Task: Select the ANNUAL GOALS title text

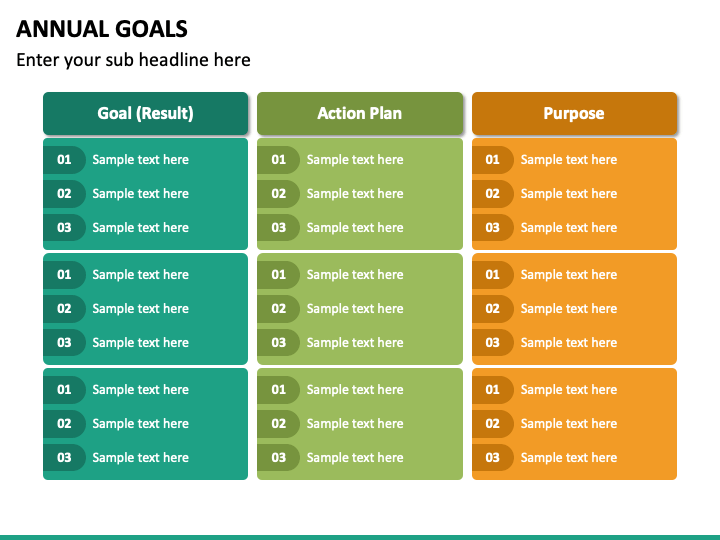Action: (101, 29)
